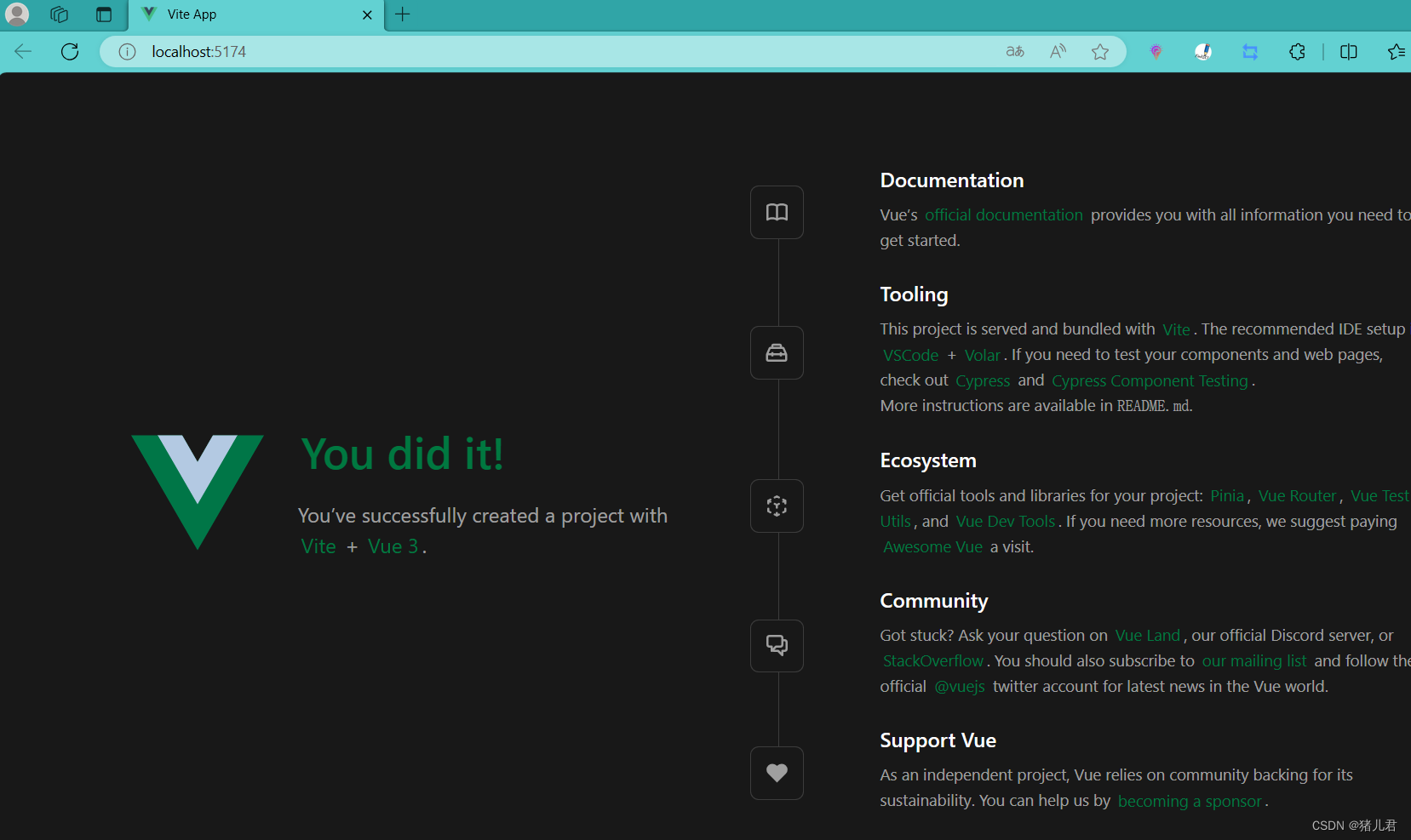Image resolution: width=1411 pixels, height=840 pixels.
Task: Open the Vite link in Tooling section
Action: coord(1176,329)
